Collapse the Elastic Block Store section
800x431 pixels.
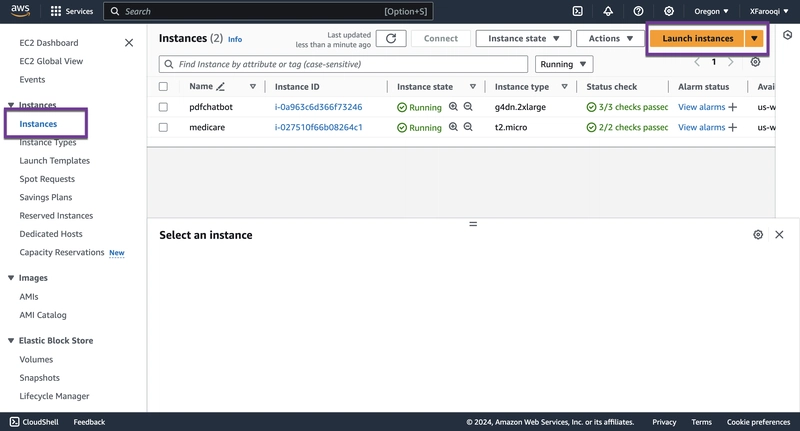(x=11, y=341)
